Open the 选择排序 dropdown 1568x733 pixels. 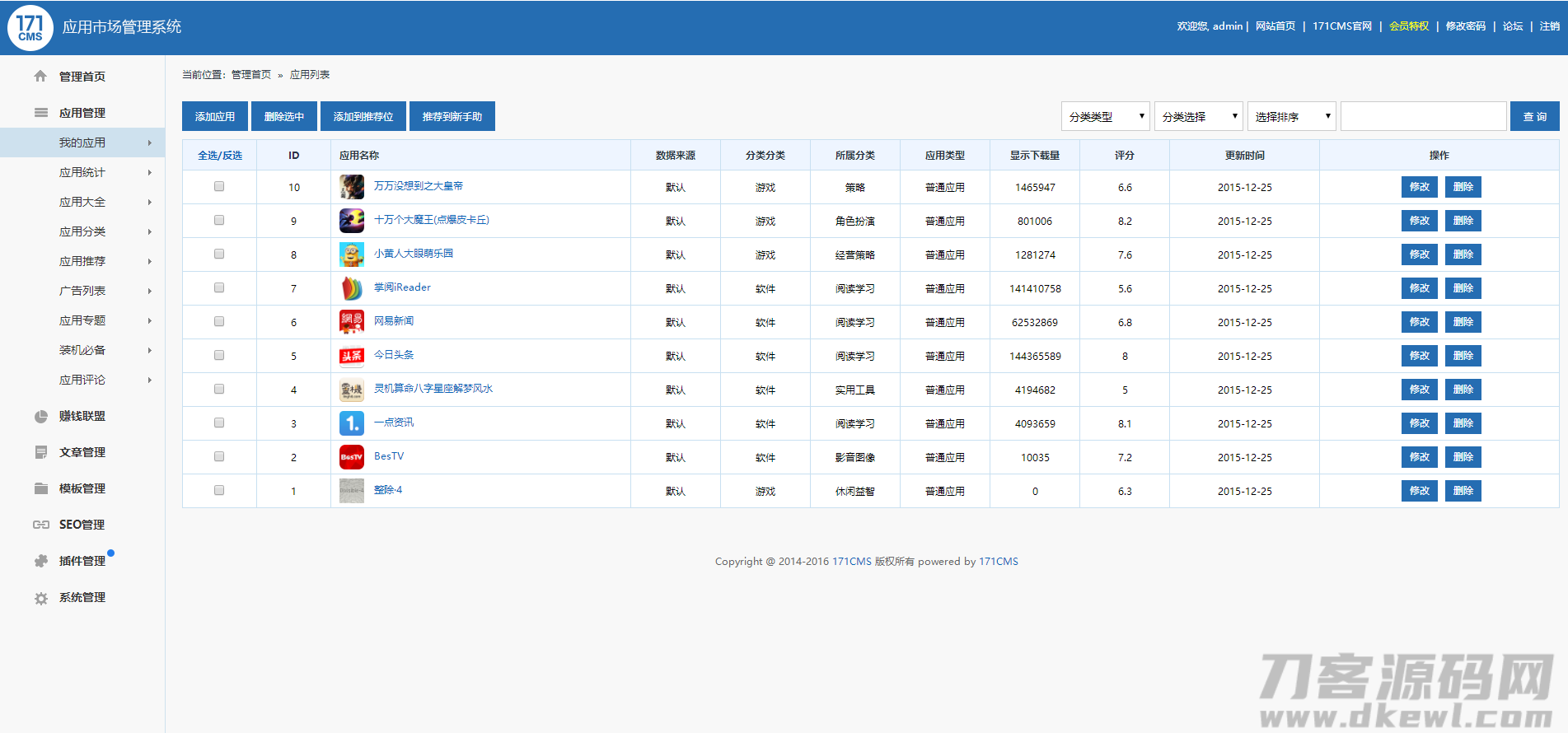[x=1291, y=117]
